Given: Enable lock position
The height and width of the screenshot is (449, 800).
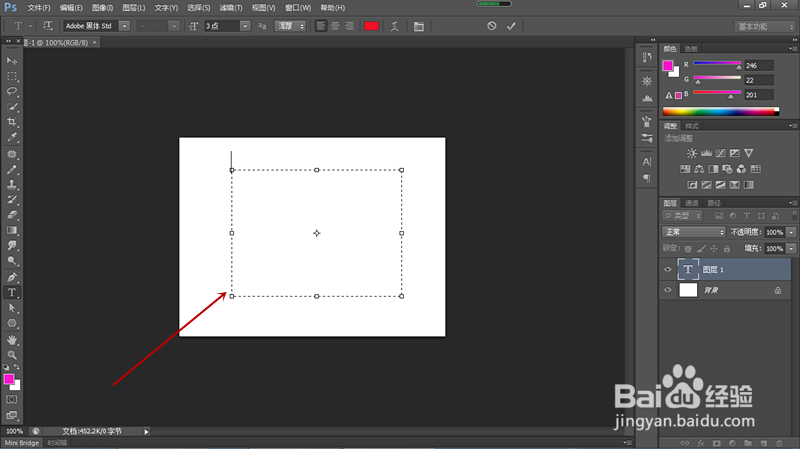Looking at the screenshot, I should pos(714,248).
